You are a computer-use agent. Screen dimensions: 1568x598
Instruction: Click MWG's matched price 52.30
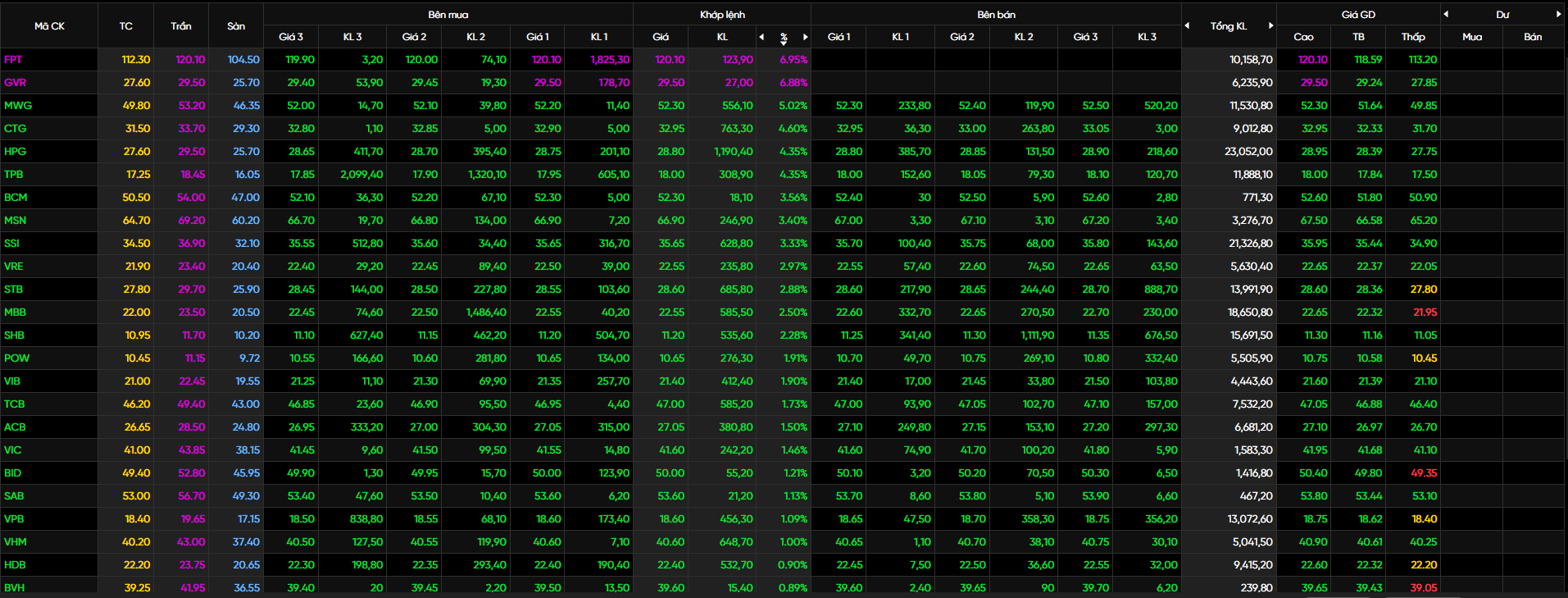670,106
